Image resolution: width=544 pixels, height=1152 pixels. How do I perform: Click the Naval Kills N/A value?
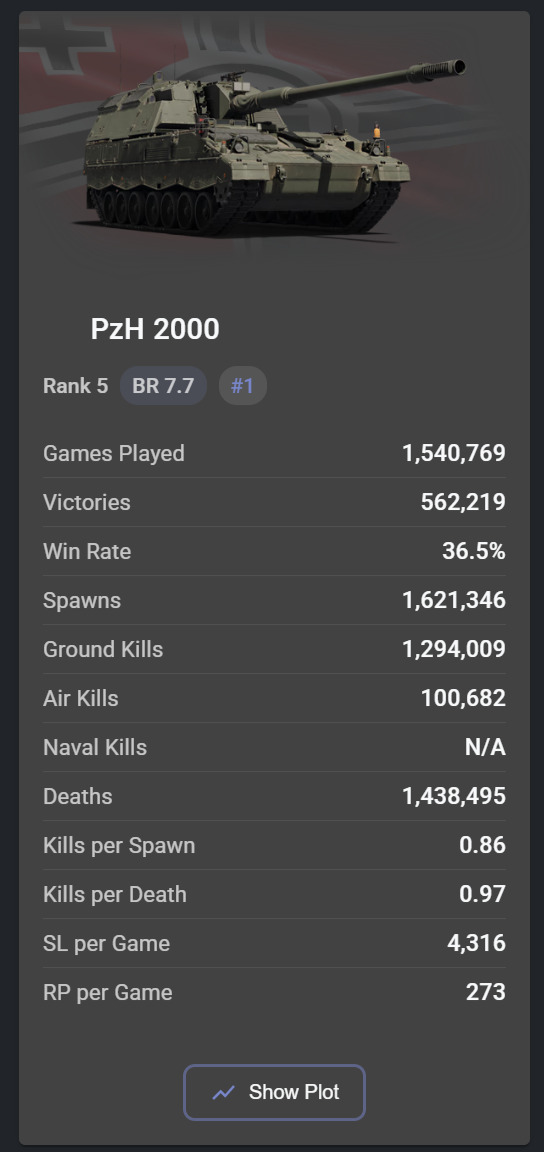(x=485, y=747)
